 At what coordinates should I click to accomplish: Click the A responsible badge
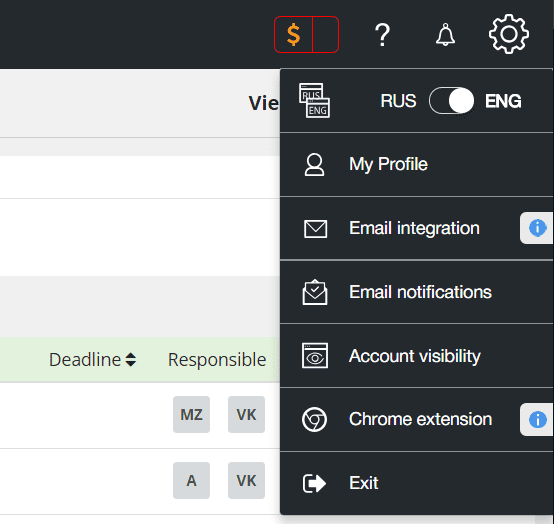click(x=191, y=481)
